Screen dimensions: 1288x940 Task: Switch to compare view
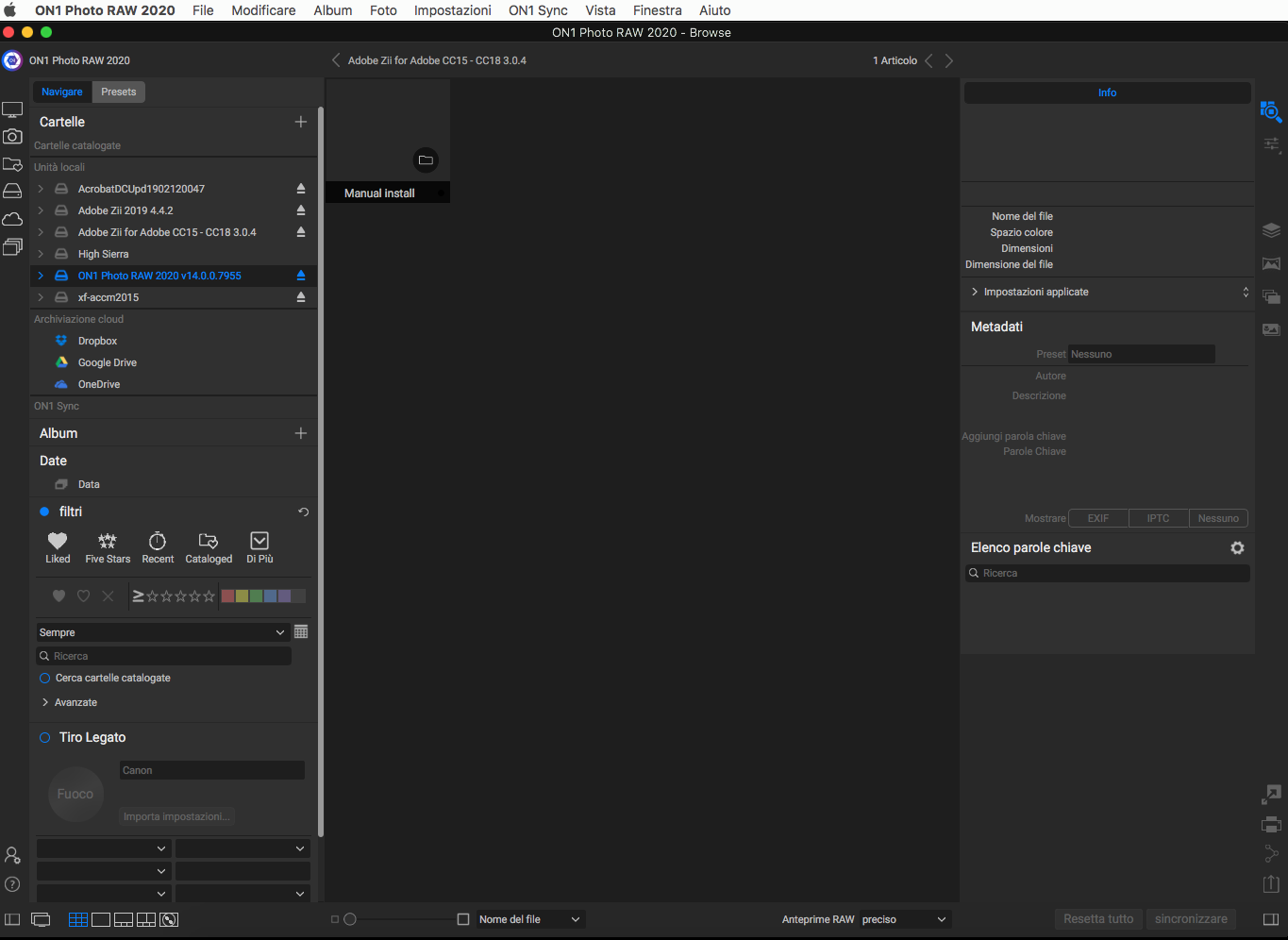(x=146, y=919)
